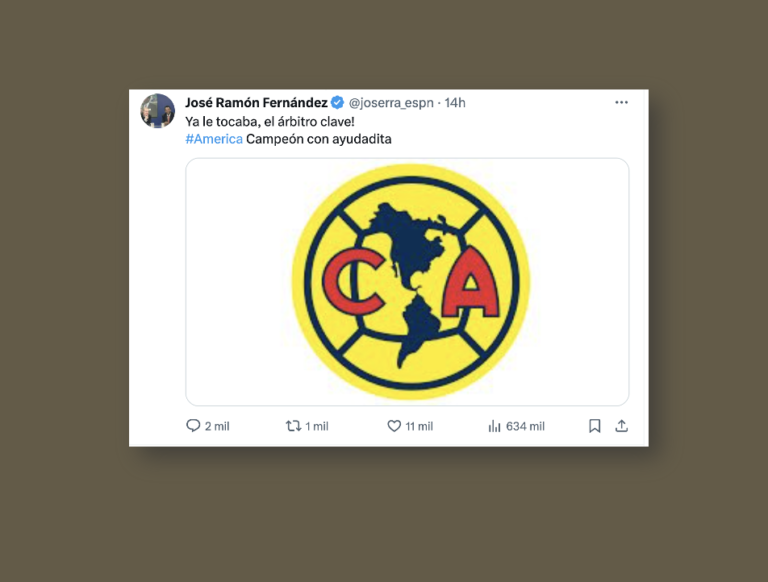Like the tweet with the heart icon
Screen dimensions: 768x582
click(x=394, y=426)
